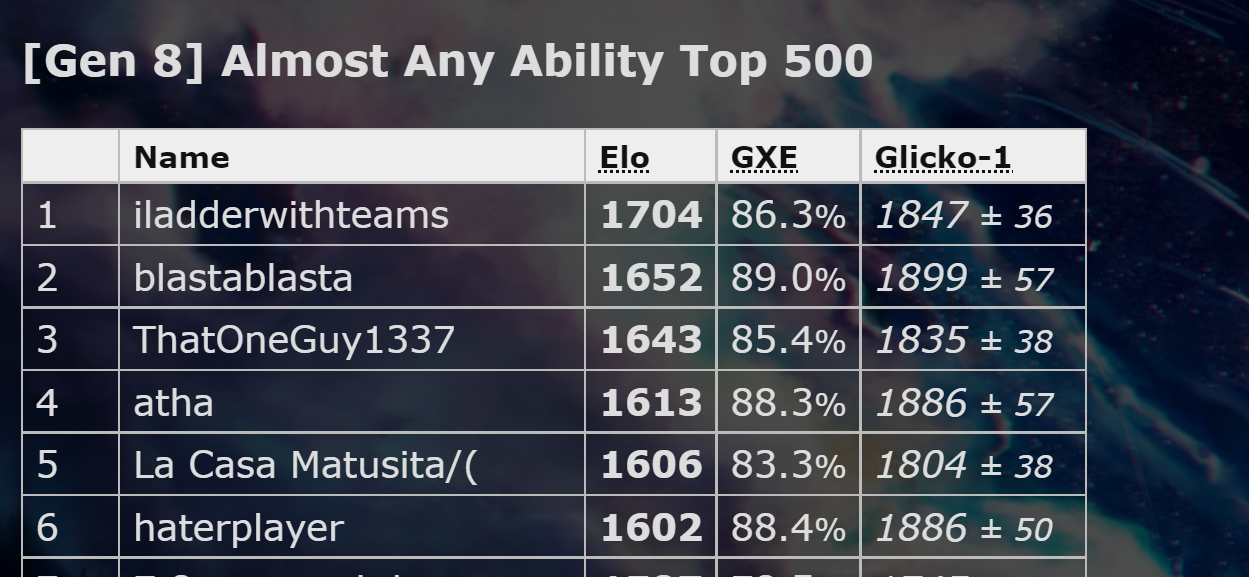
Task: Select the haterplayer name
Action: (x=239, y=528)
